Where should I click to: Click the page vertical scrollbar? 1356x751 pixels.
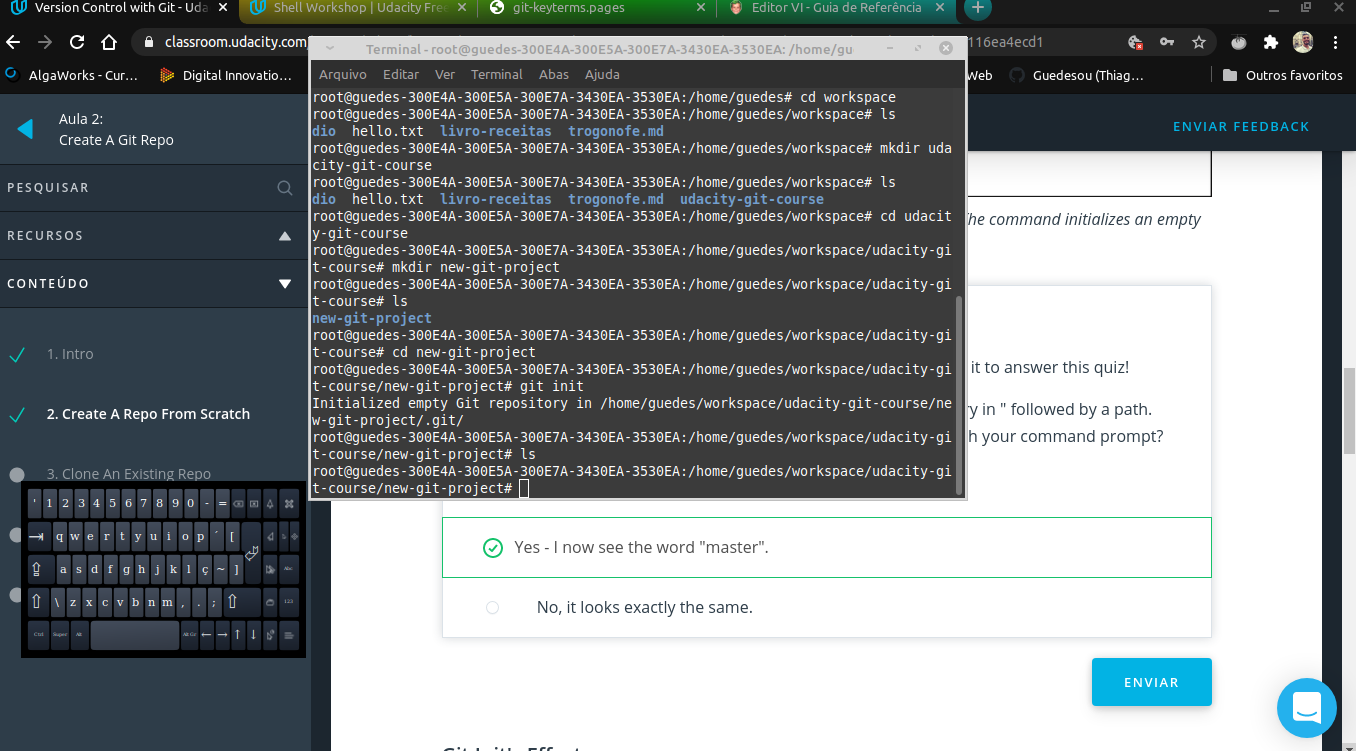tap(1349, 411)
